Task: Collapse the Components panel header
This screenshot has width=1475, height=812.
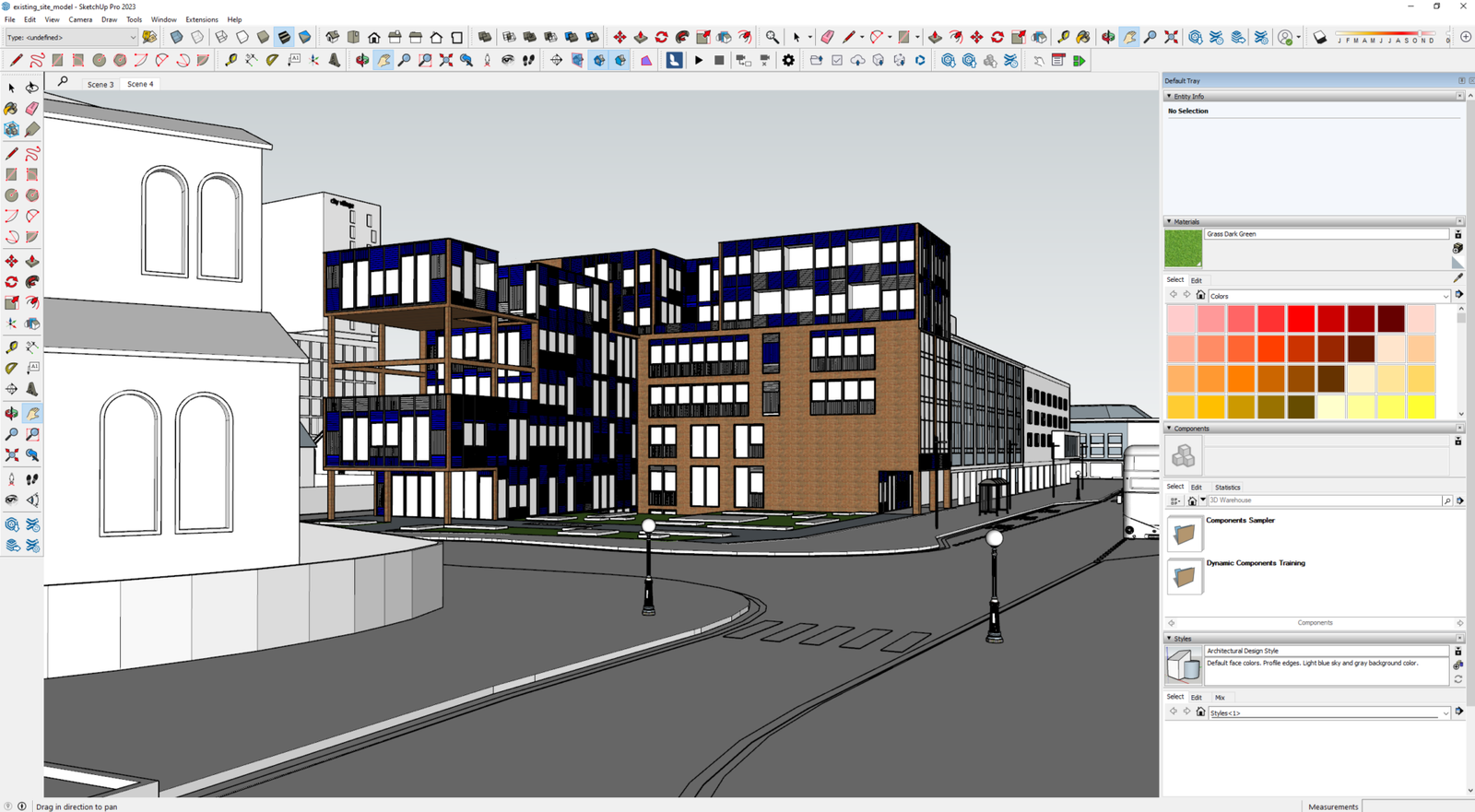Action: pyautogui.click(x=1169, y=429)
